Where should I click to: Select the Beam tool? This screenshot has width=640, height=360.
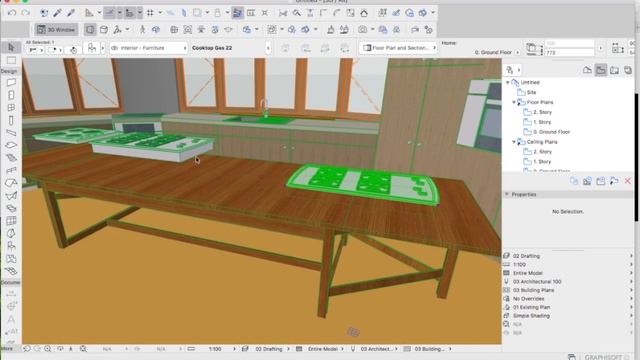point(11,133)
